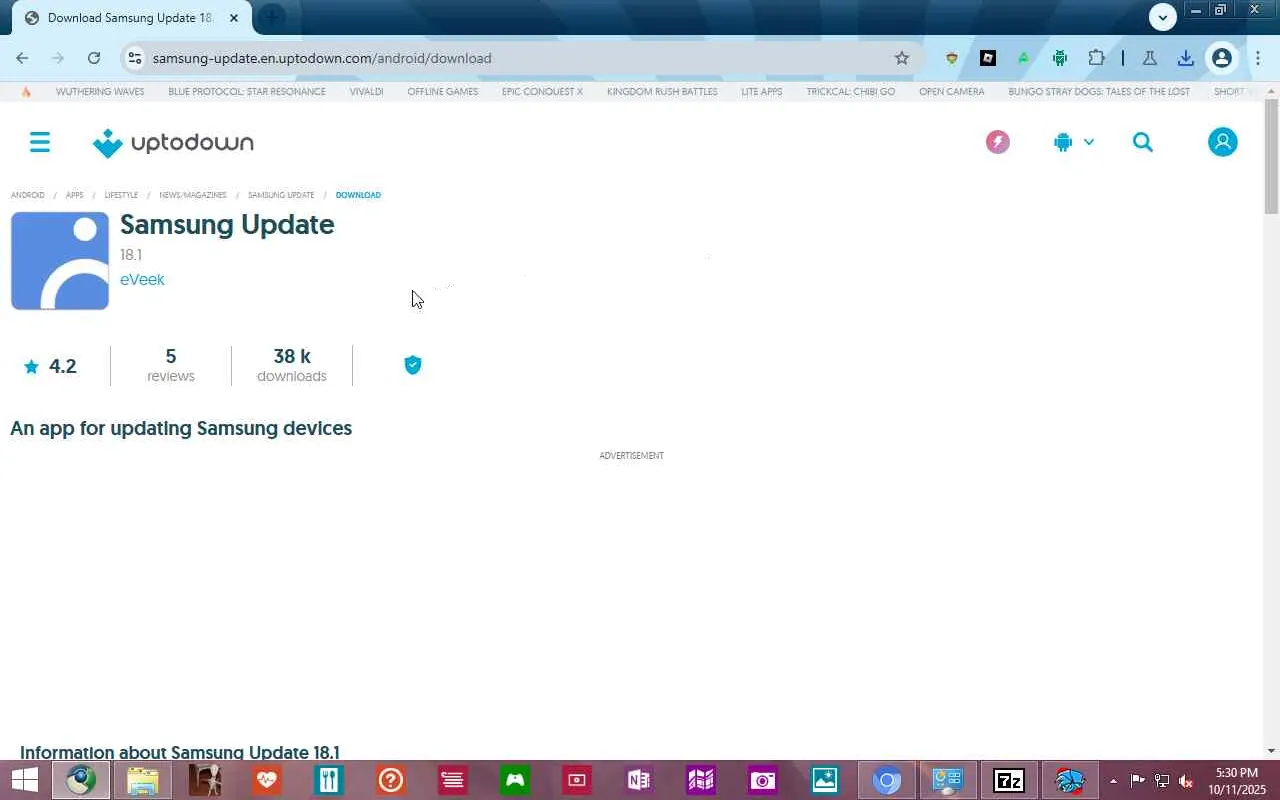Show hidden system tray icons
The width and height of the screenshot is (1280, 800).
click(x=1113, y=781)
